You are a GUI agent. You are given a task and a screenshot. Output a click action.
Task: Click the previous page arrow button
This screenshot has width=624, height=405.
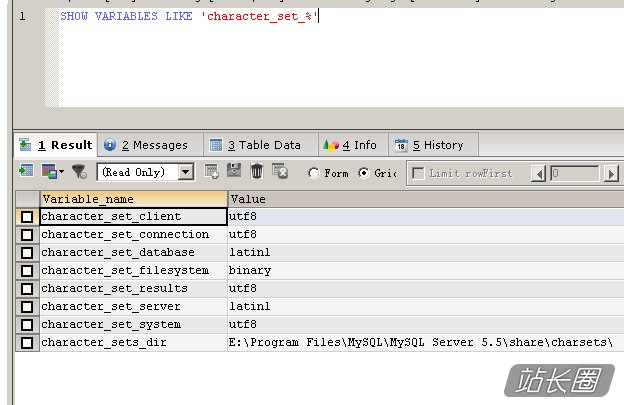coord(538,174)
